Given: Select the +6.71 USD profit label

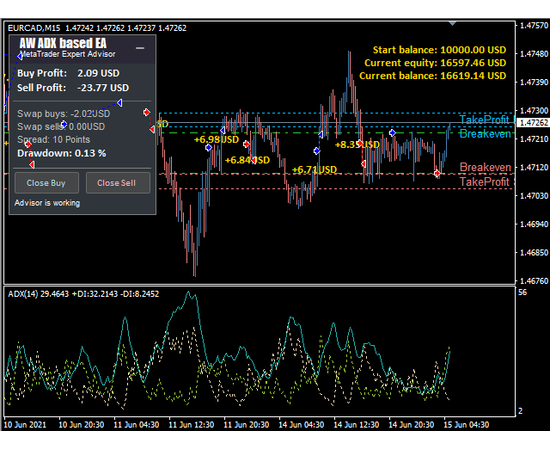Looking at the screenshot, I should [314, 170].
